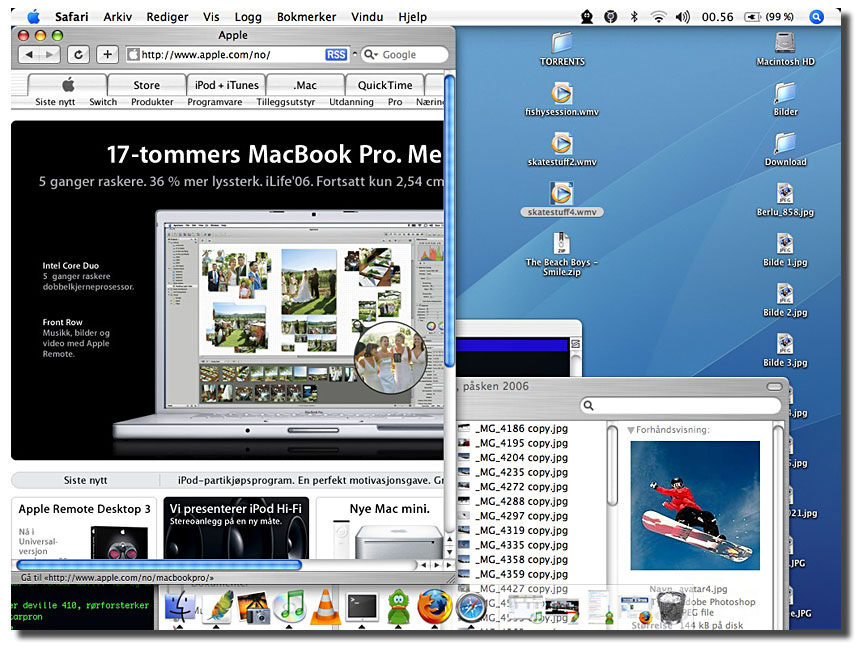Open the Trash in the dock

(x=669, y=608)
